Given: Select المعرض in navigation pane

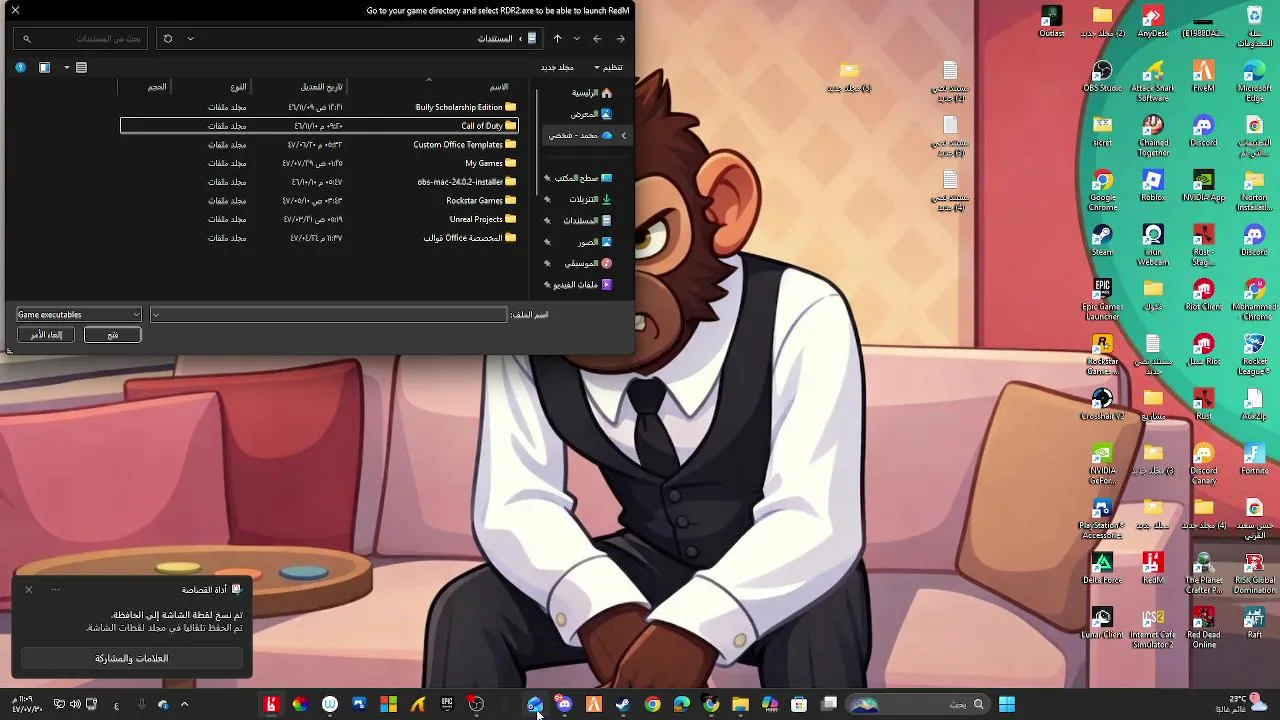Looking at the screenshot, I should click(590, 114).
